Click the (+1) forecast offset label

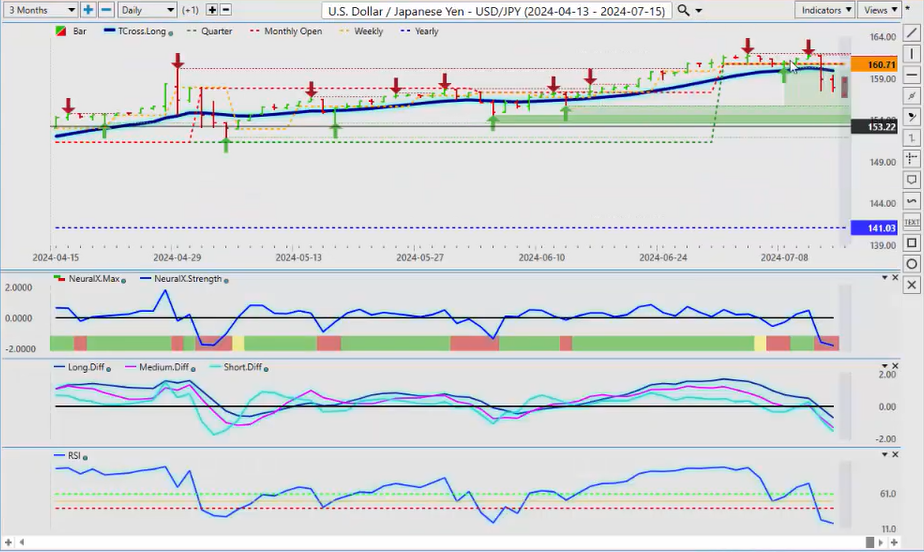[x=190, y=10]
